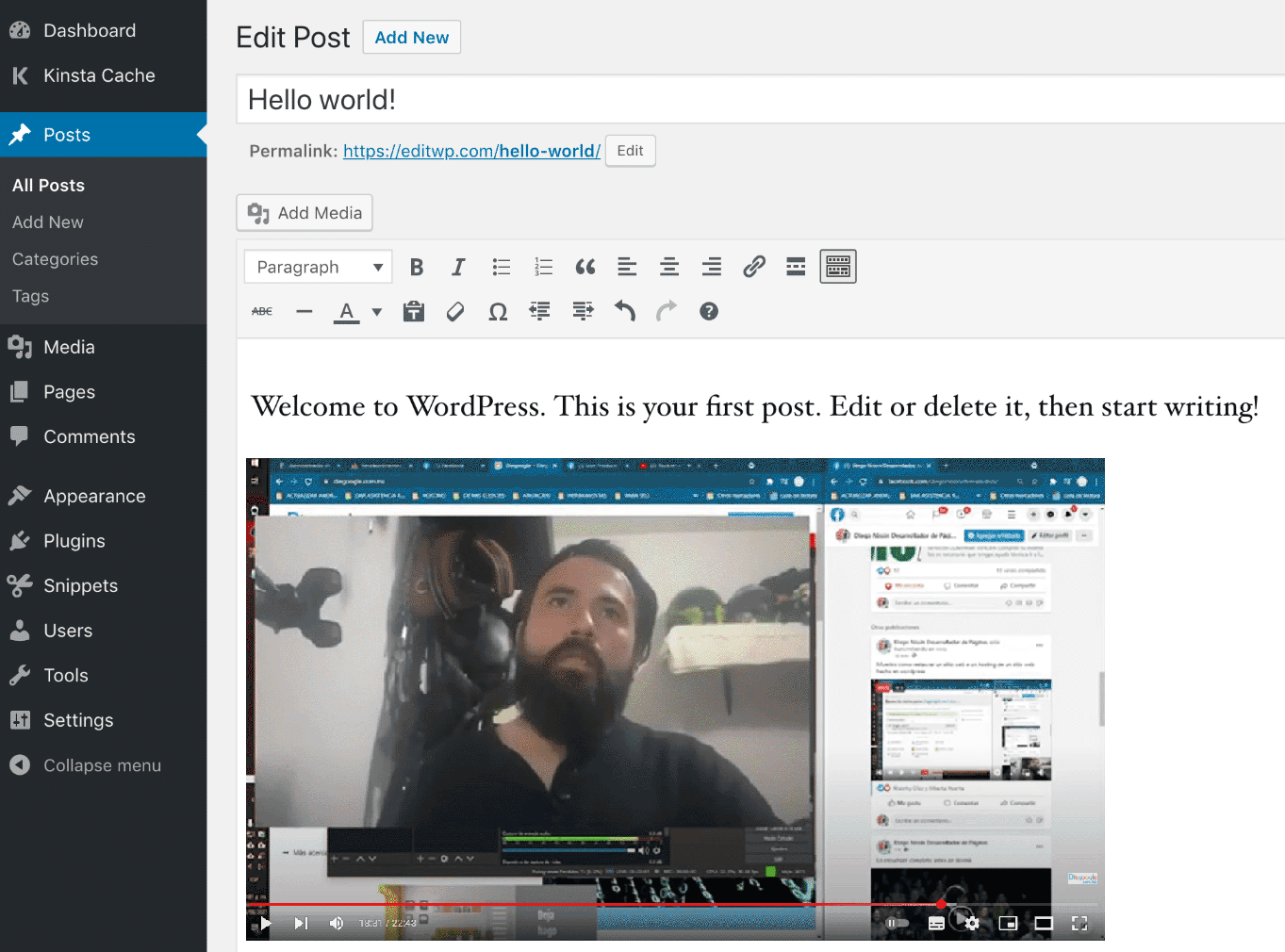Align text center
This screenshot has width=1285, height=952.
pos(669,267)
